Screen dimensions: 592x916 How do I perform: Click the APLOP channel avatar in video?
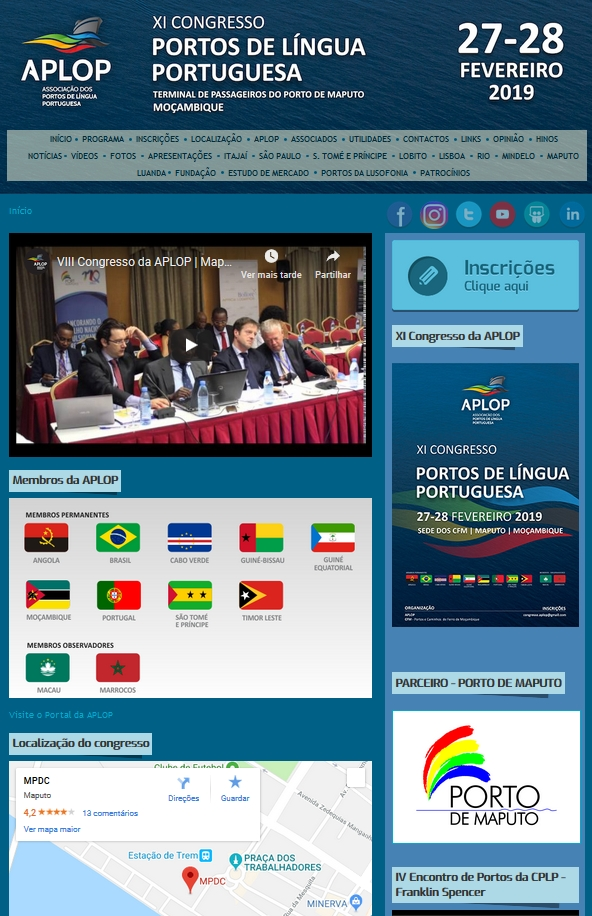pos(39,262)
